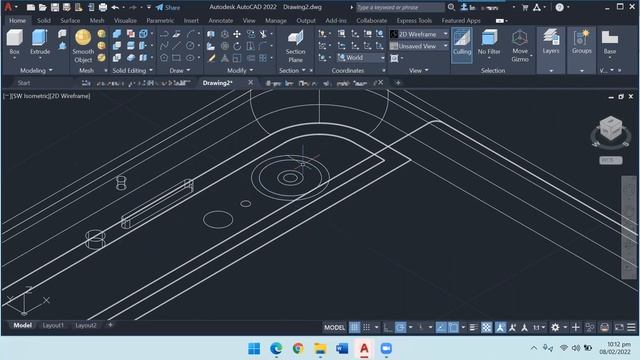The width and height of the screenshot is (640, 360).
Task: Close the Drawing2 file tab
Action: pyautogui.click(x=250, y=83)
